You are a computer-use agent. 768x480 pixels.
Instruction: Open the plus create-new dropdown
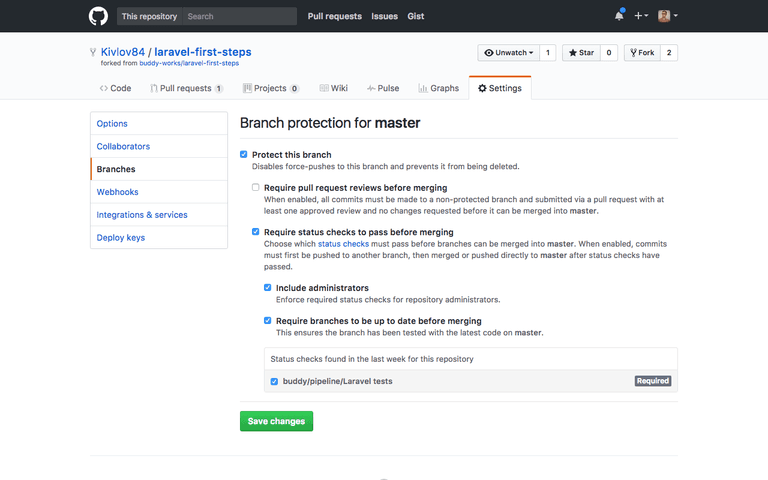(641, 16)
